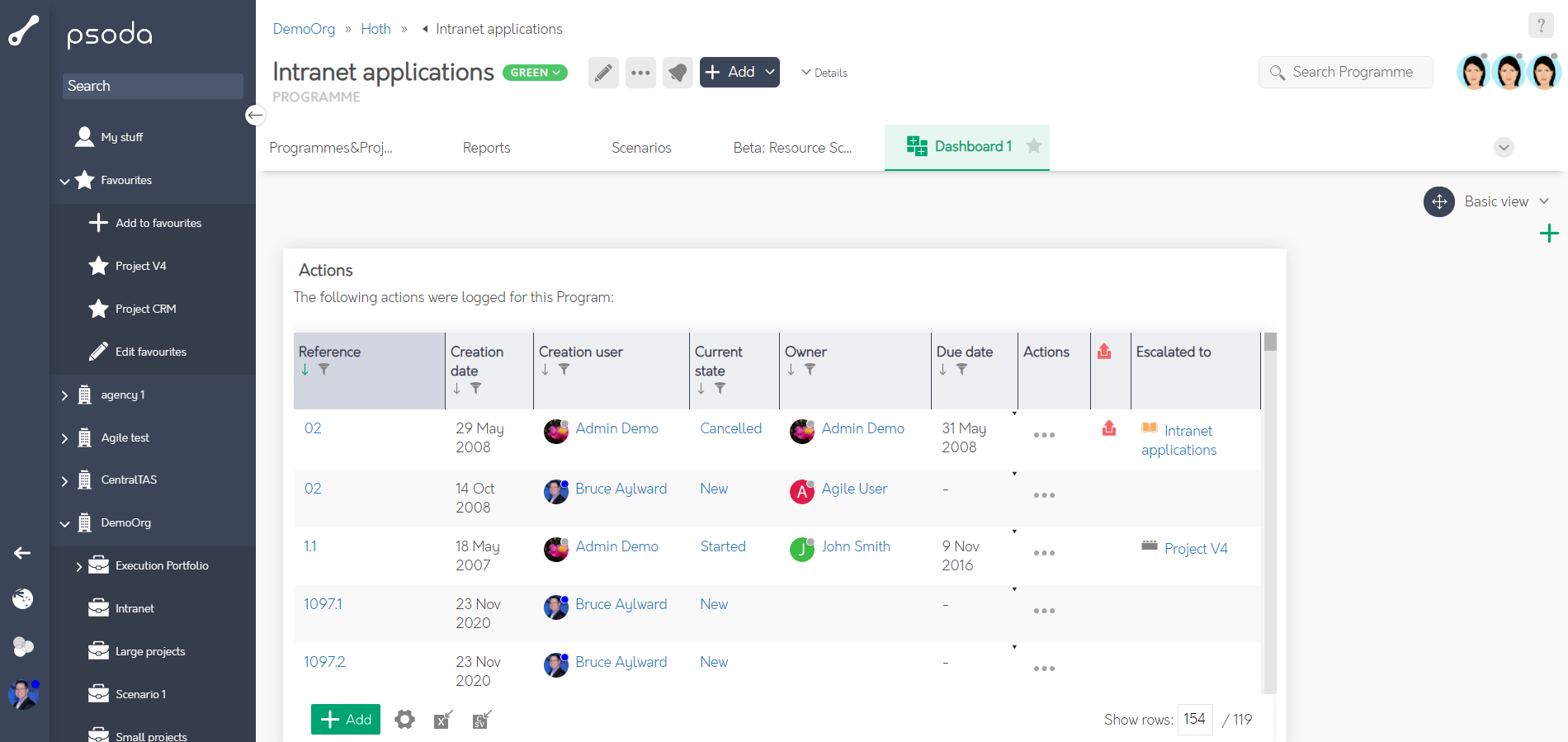Click the pencil edit icon beside the title
This screenshot has width=1568, height=742.
click(603, 73)
